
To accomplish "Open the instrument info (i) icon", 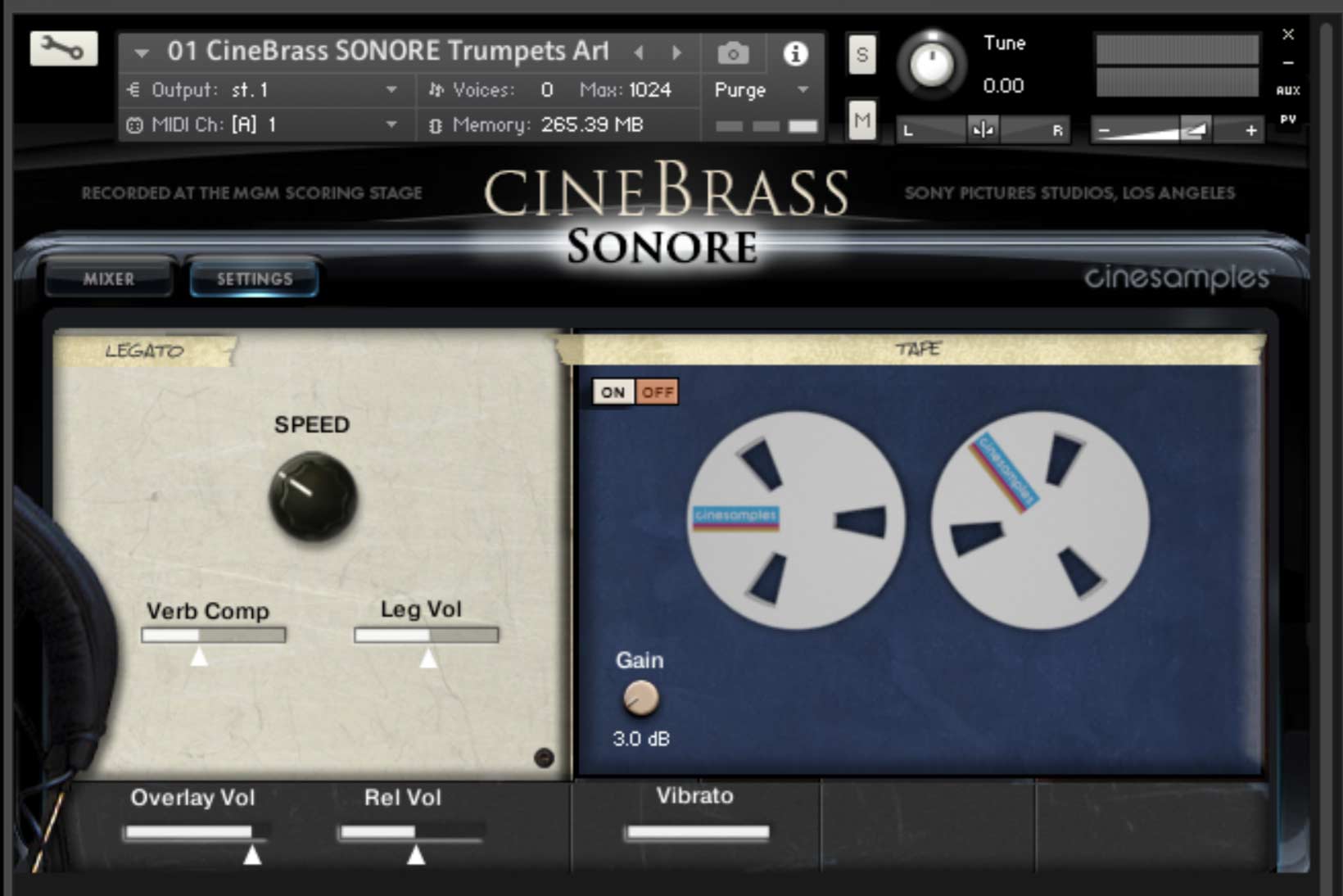I will tap(795, 54).
